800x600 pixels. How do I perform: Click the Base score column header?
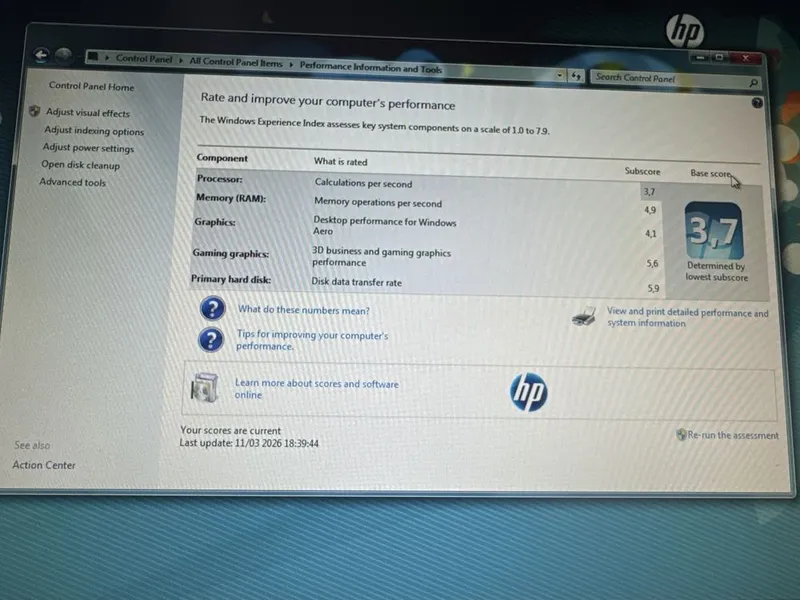[711, 173]
